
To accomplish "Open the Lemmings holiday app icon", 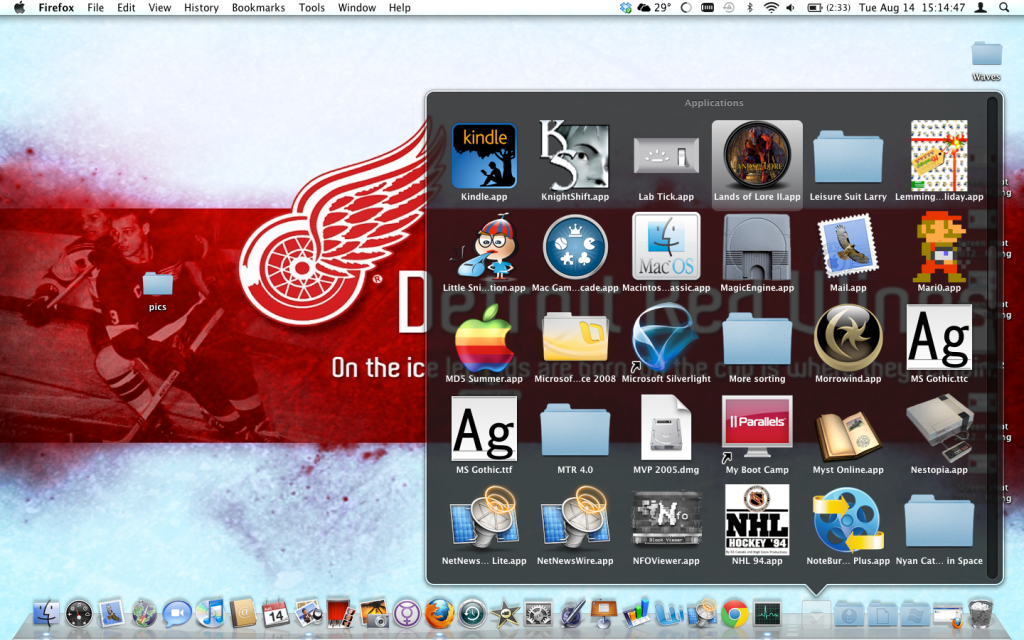I will click(x=939, y=155).
